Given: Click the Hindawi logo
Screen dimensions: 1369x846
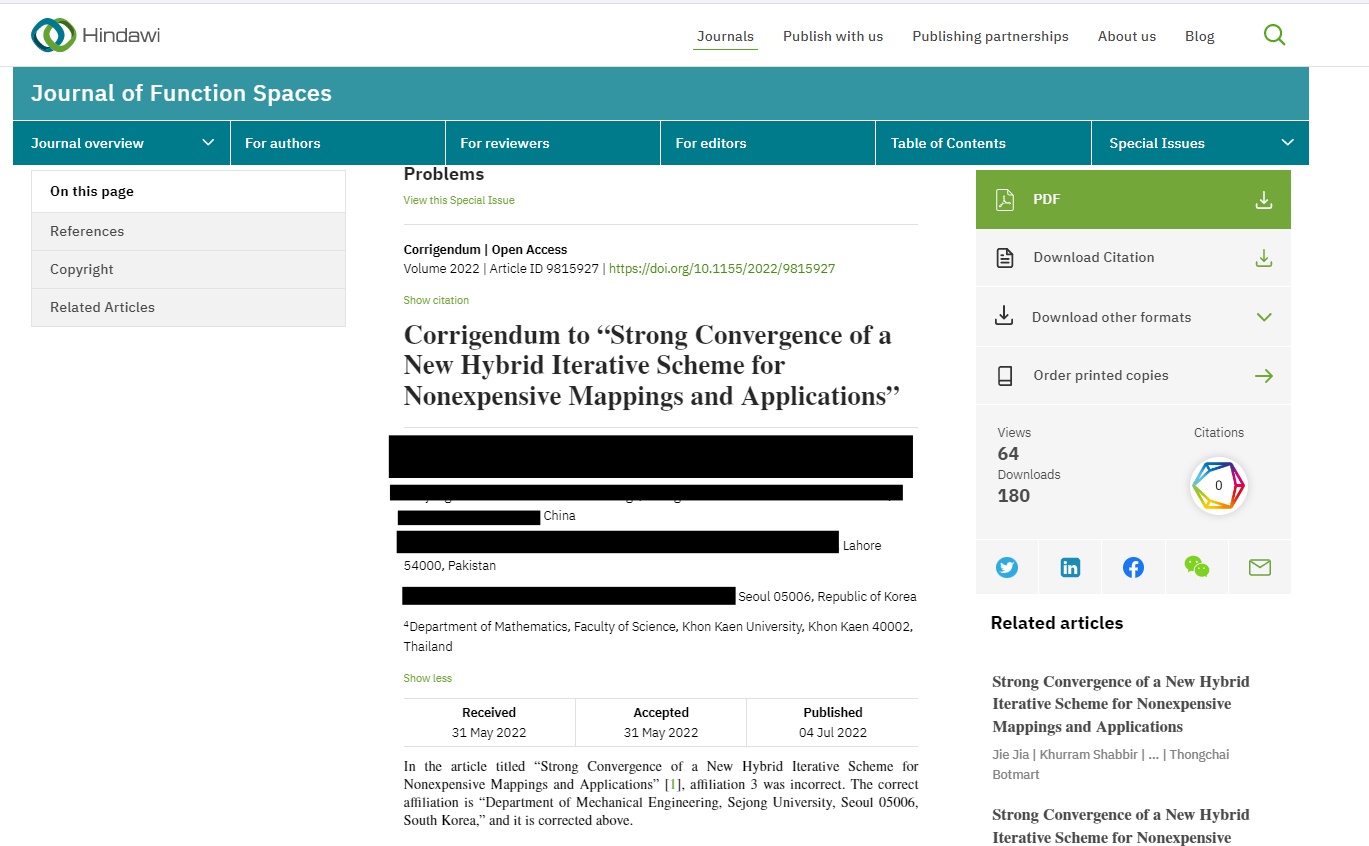Looking at the screenshot, I should 96,36.
